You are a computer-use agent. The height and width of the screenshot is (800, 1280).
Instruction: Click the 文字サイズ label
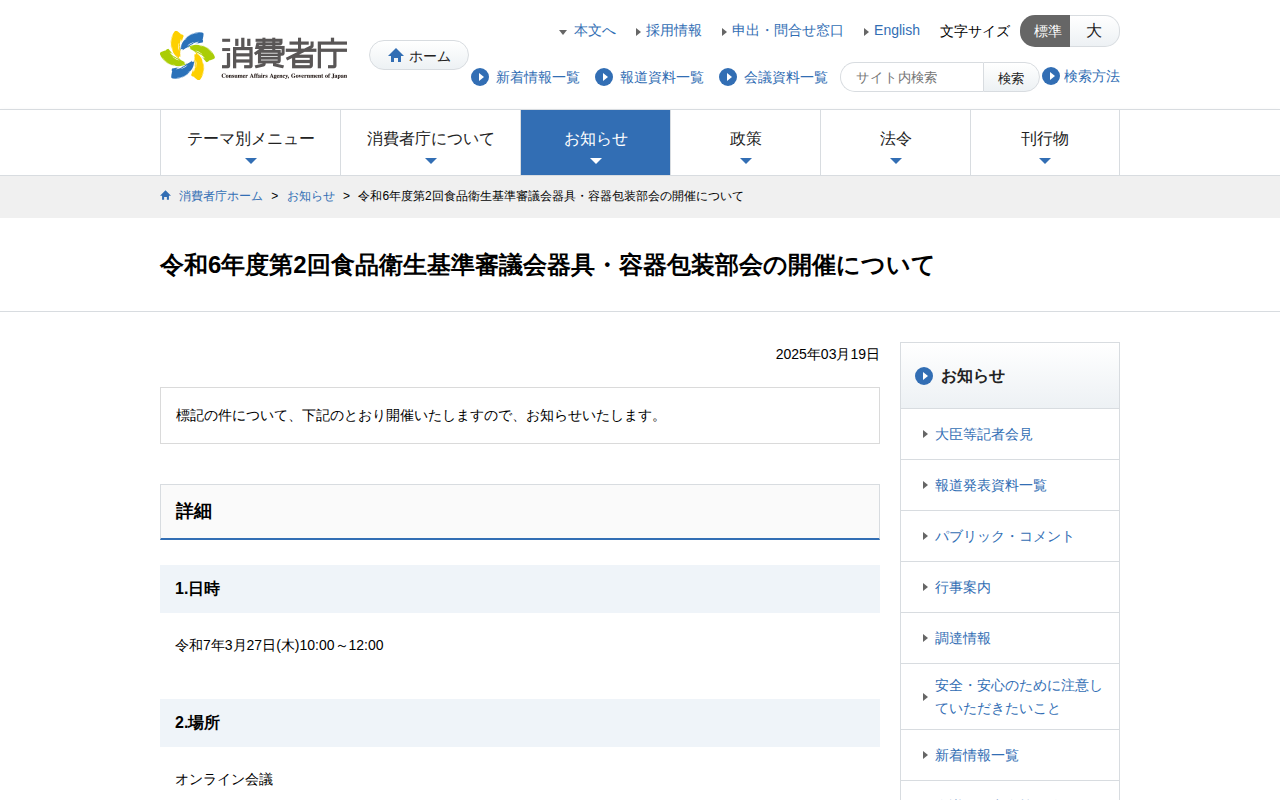pyautogui.click(x=975, y=31)
